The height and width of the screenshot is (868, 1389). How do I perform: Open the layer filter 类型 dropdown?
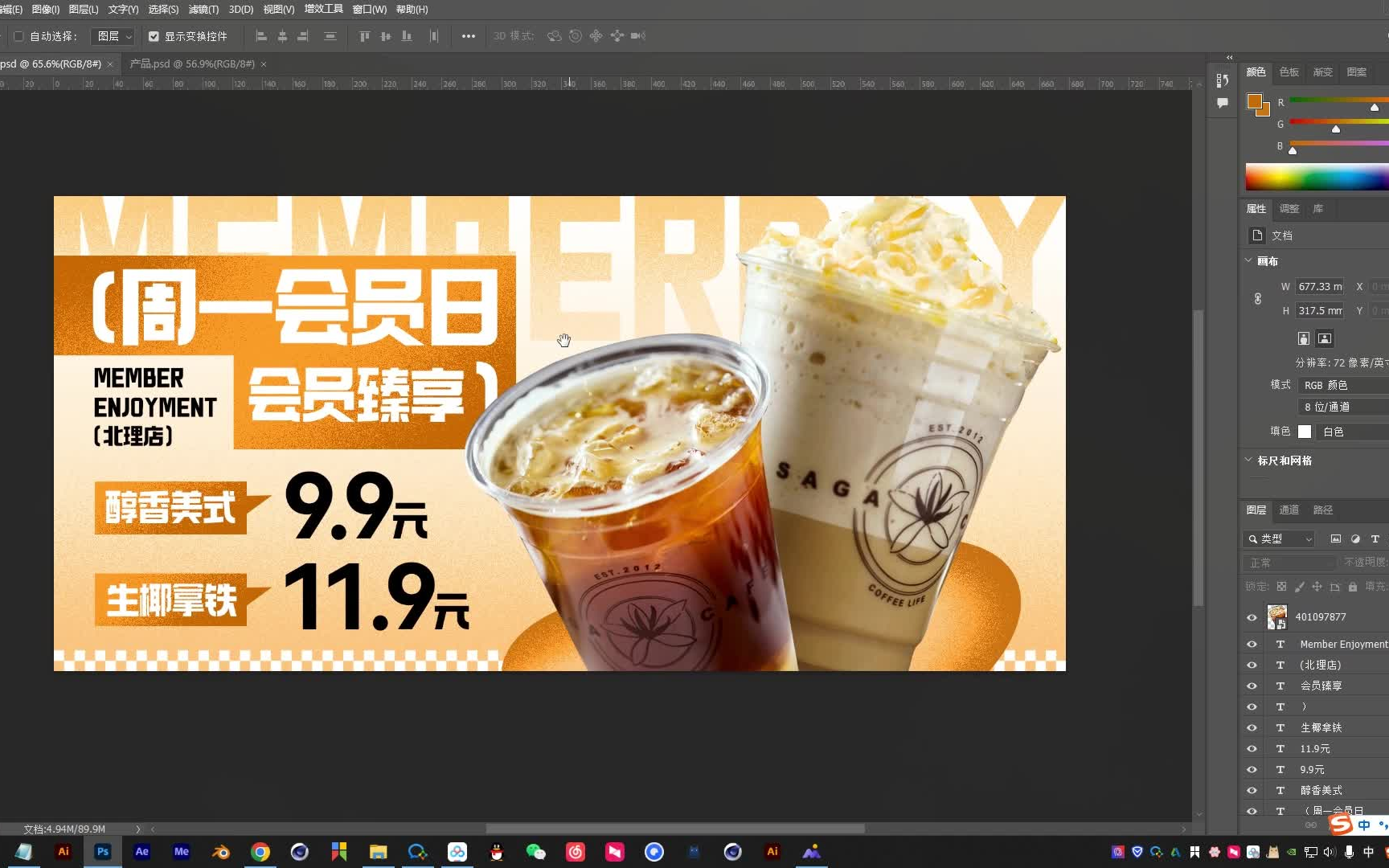tap(1279, 538)
